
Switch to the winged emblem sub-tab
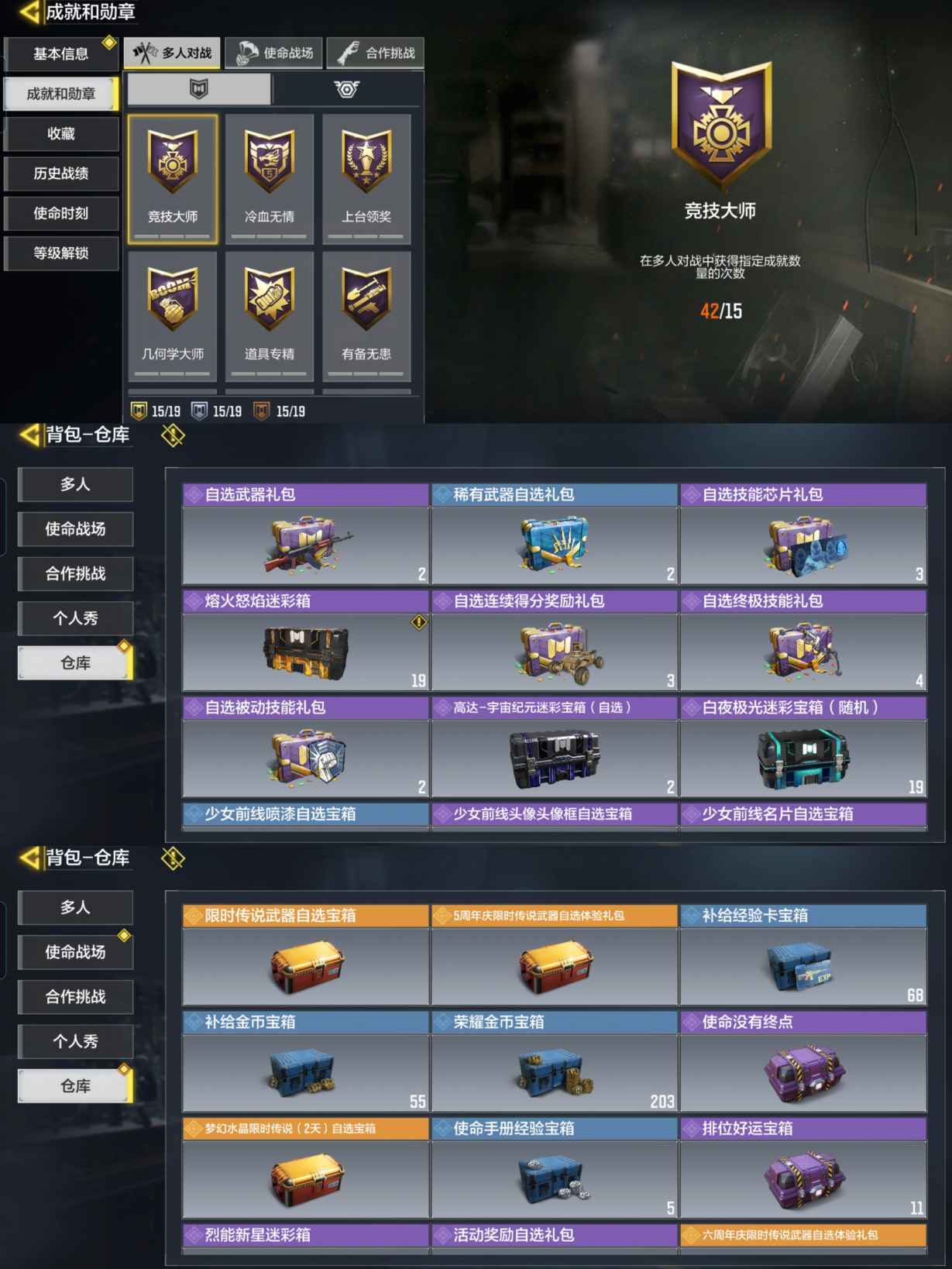tap(346, 89)
